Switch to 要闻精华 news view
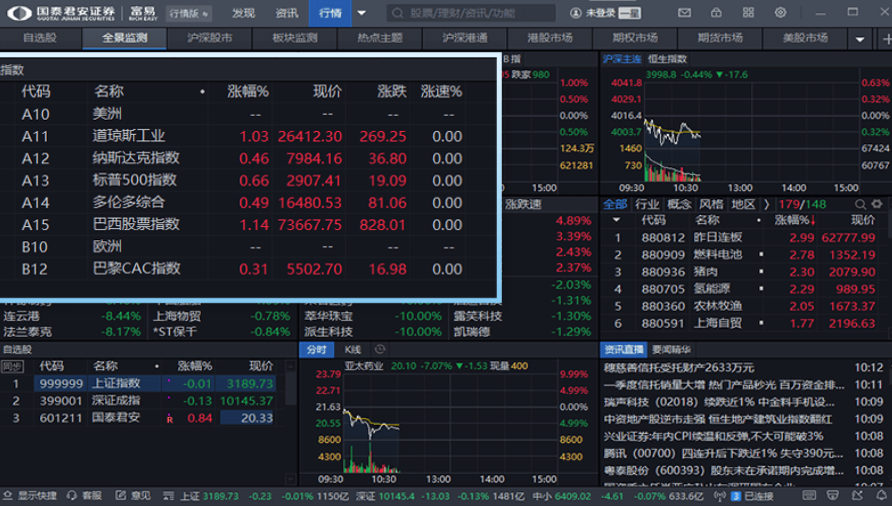This screenshot has height=506, width=892. click(x=671, y=350)
